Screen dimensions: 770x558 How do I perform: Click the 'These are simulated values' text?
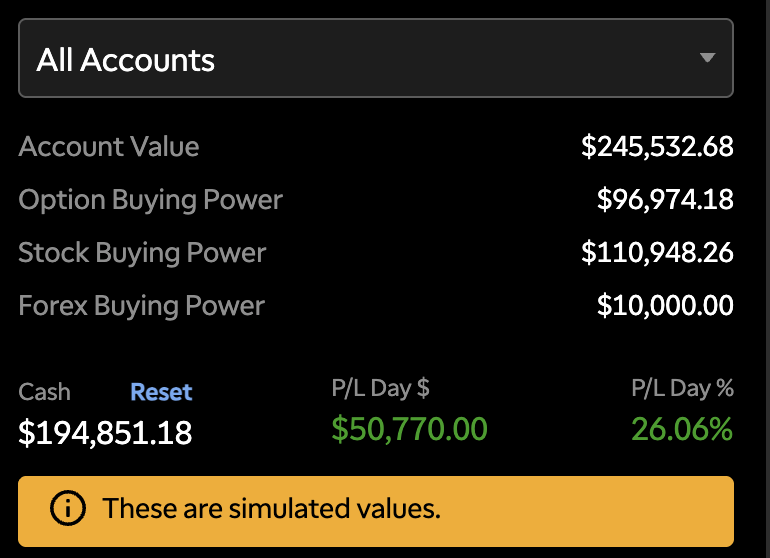271,508
